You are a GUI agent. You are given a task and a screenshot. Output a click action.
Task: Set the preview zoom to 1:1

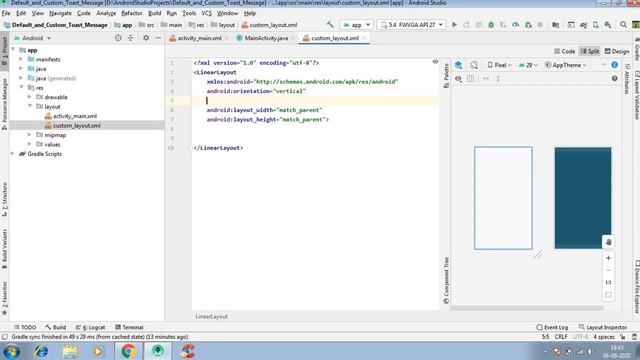coord(608,282)
